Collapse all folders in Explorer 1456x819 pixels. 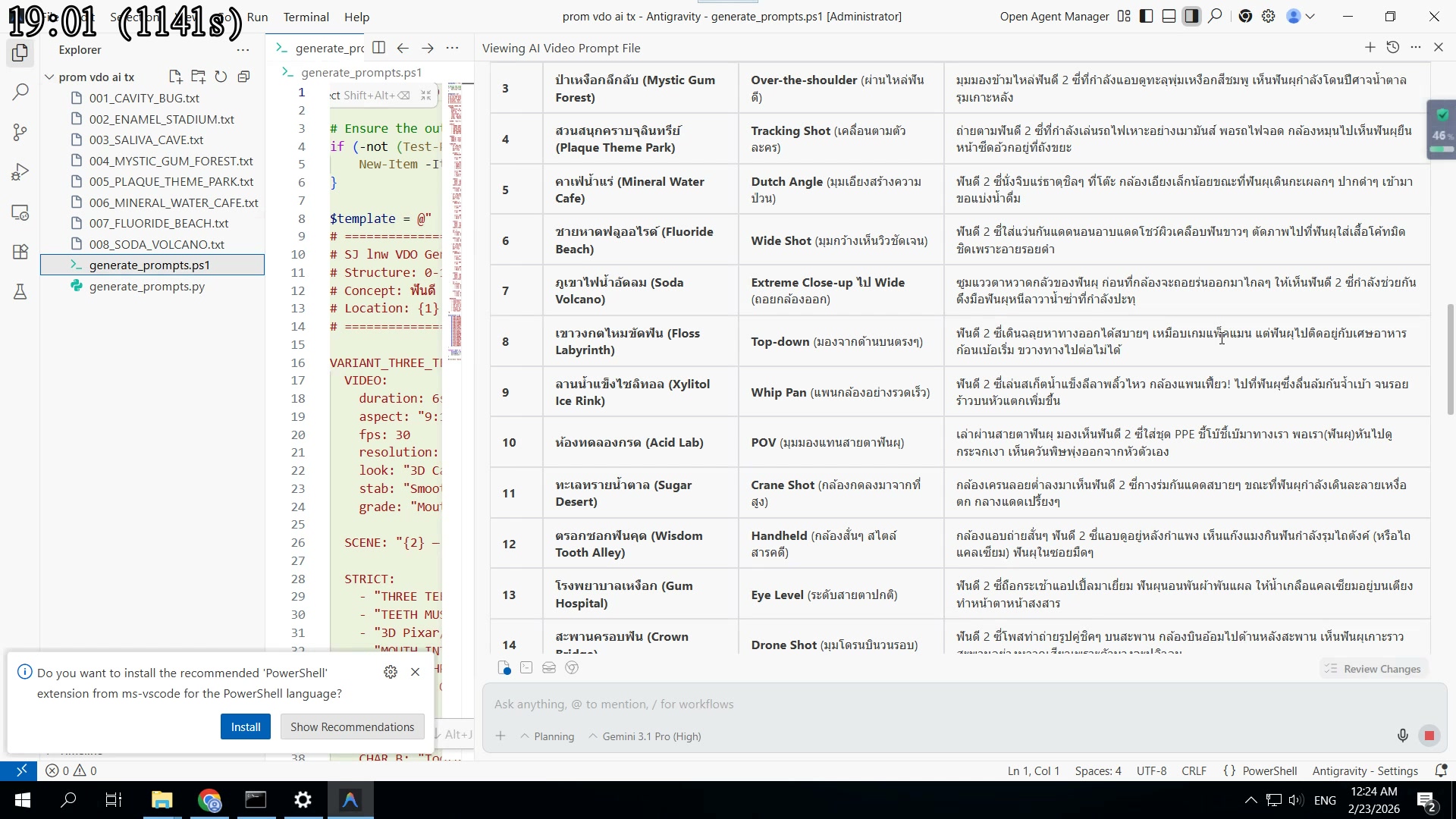(x=243, y=77)
